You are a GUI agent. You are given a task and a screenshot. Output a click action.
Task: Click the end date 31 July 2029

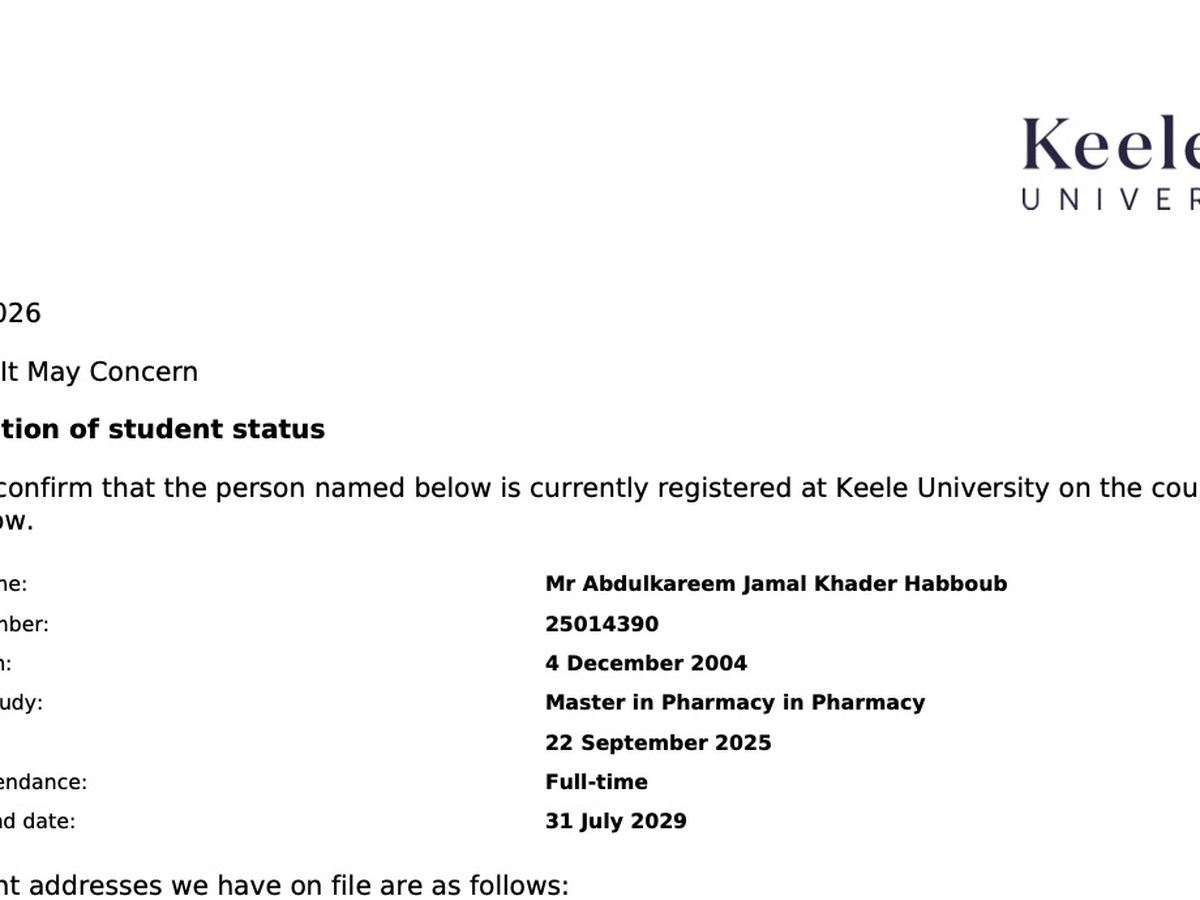(x=616, y=822)
